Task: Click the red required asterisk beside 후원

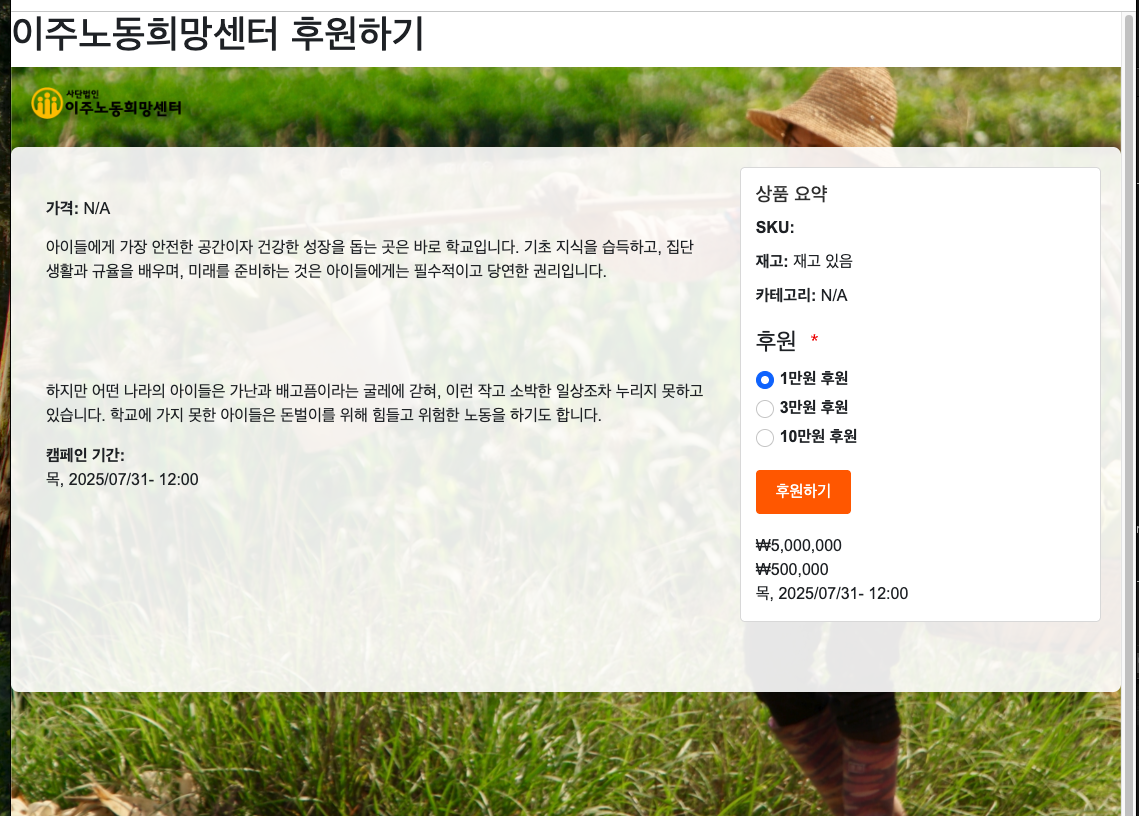Action: coord(814,339)
